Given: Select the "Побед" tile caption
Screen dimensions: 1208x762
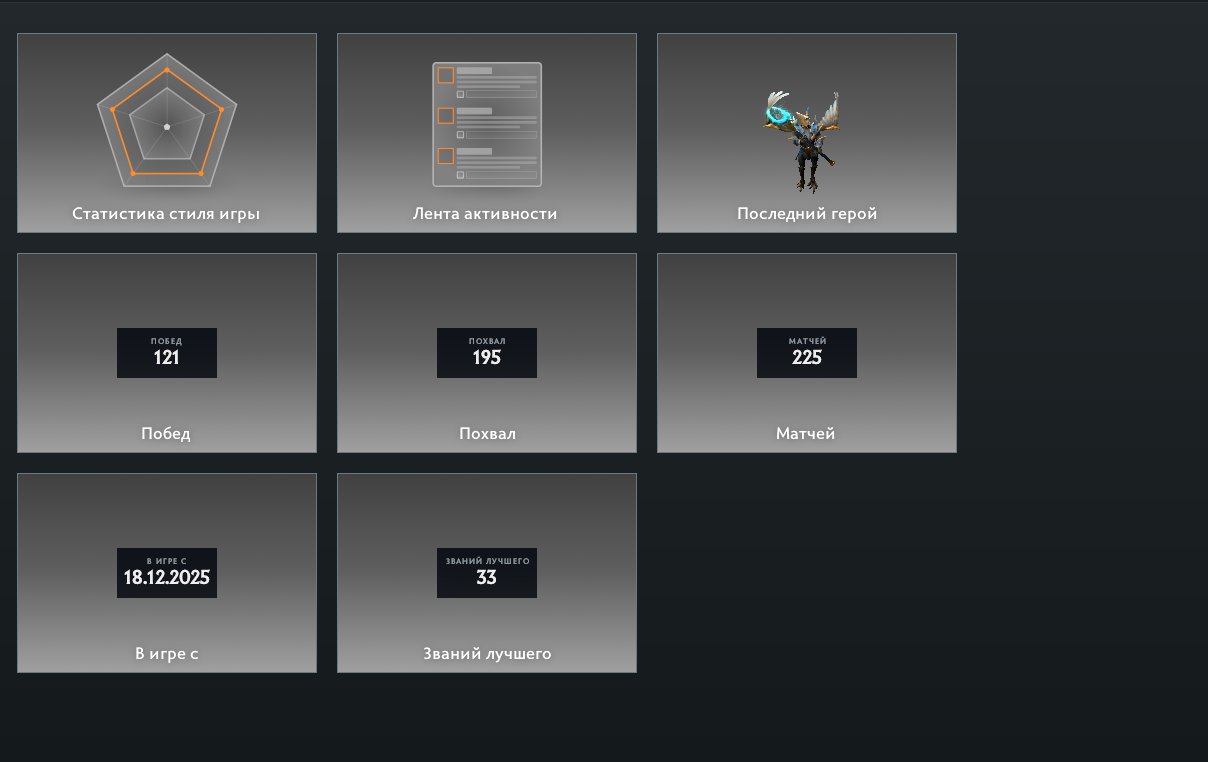Looking at the screenshot, I should click(166, 433).
